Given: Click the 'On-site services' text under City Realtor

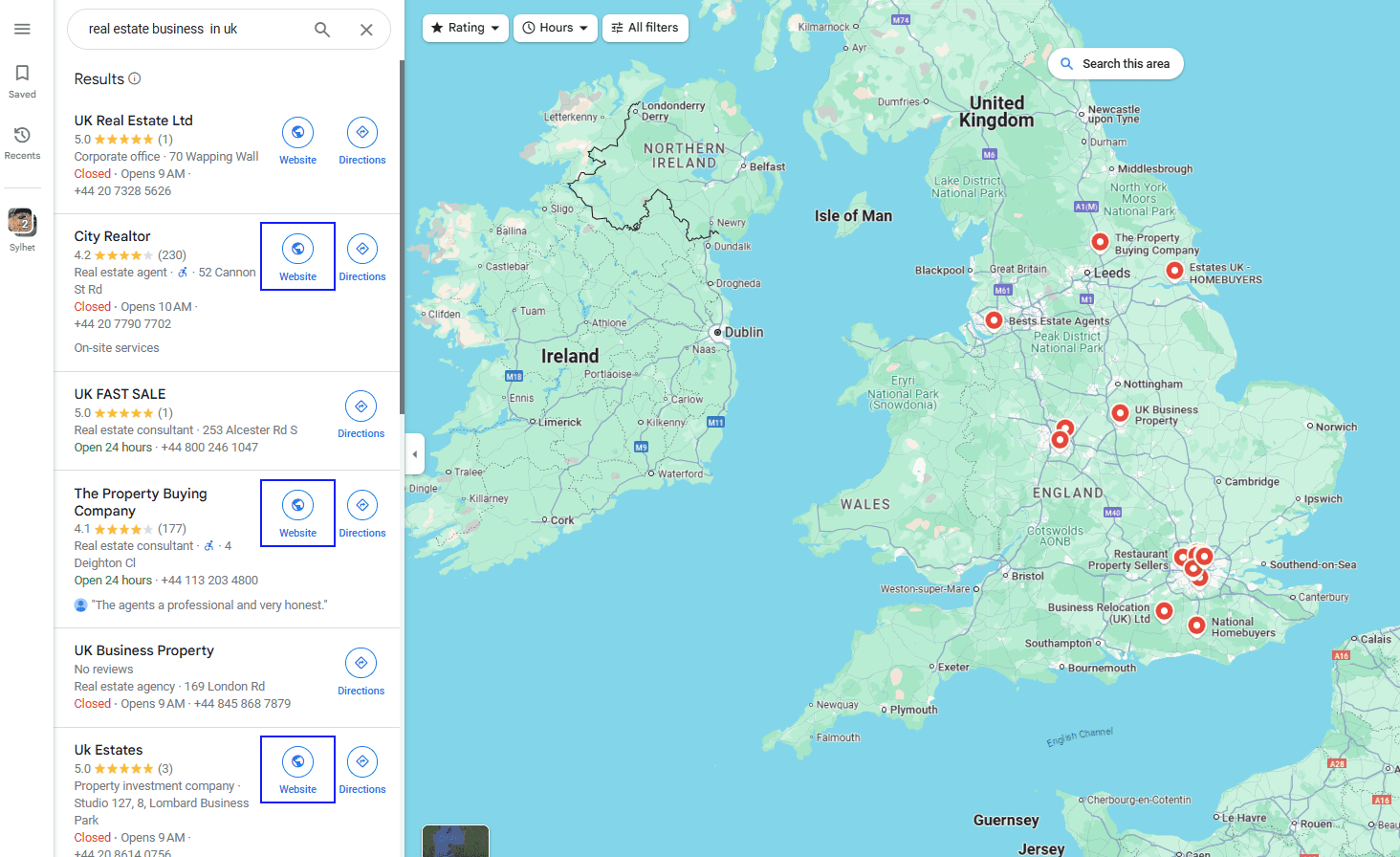Looking at the screenshot, I should [117, 348].
